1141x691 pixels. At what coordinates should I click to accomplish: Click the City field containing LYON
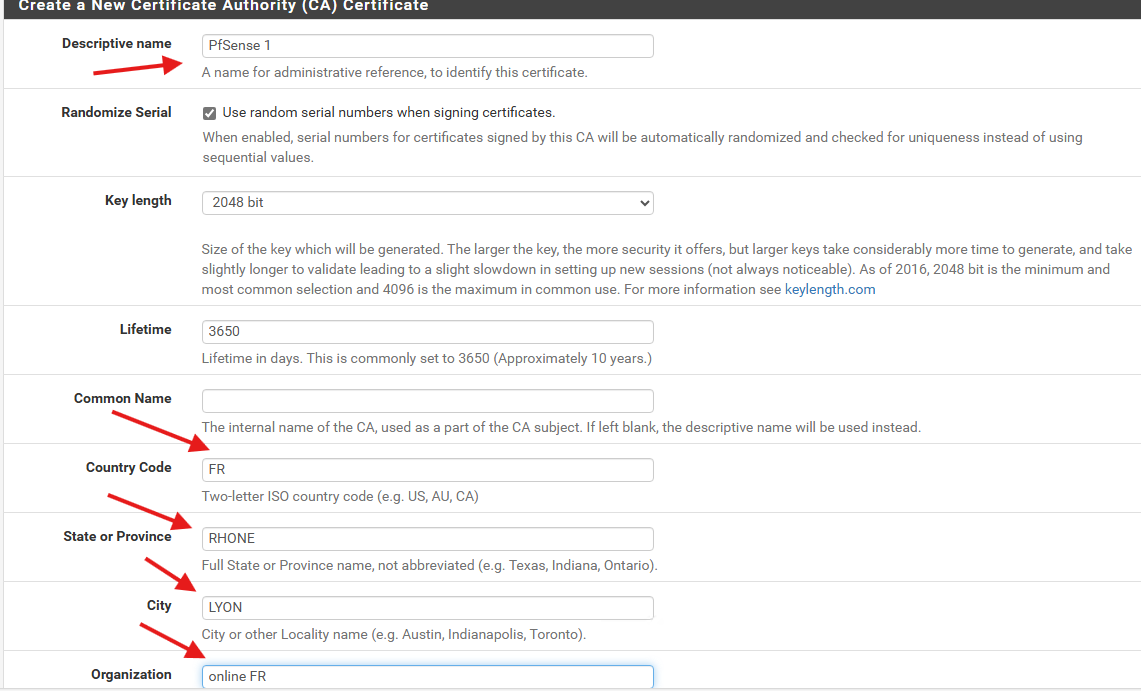427,608
